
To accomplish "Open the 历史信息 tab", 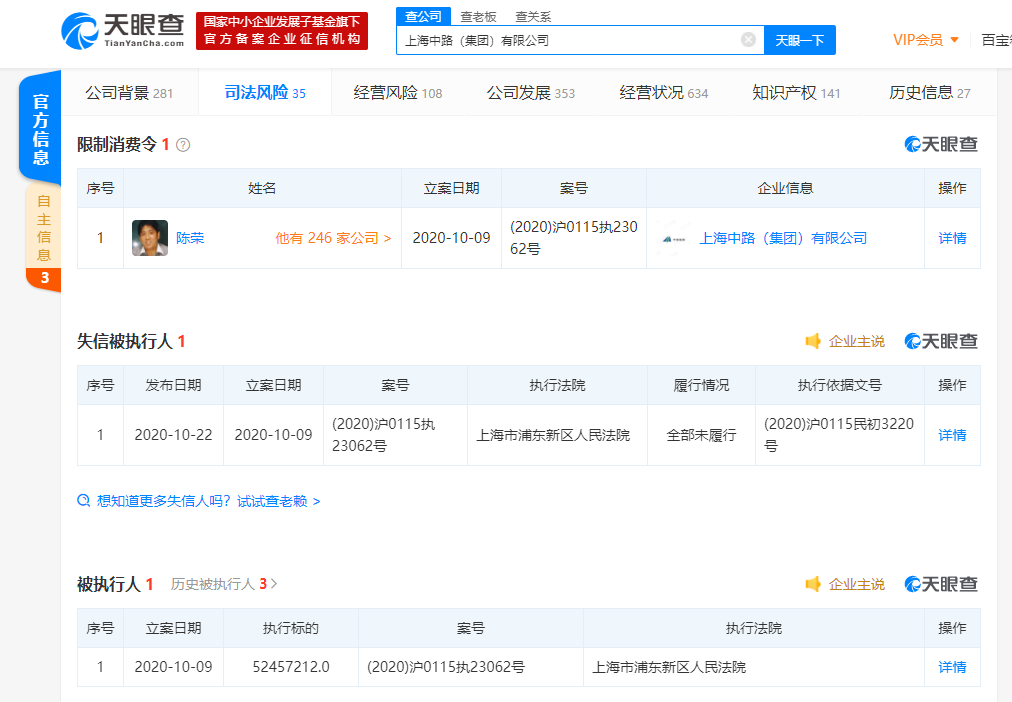I will click(x=929, y=93).
